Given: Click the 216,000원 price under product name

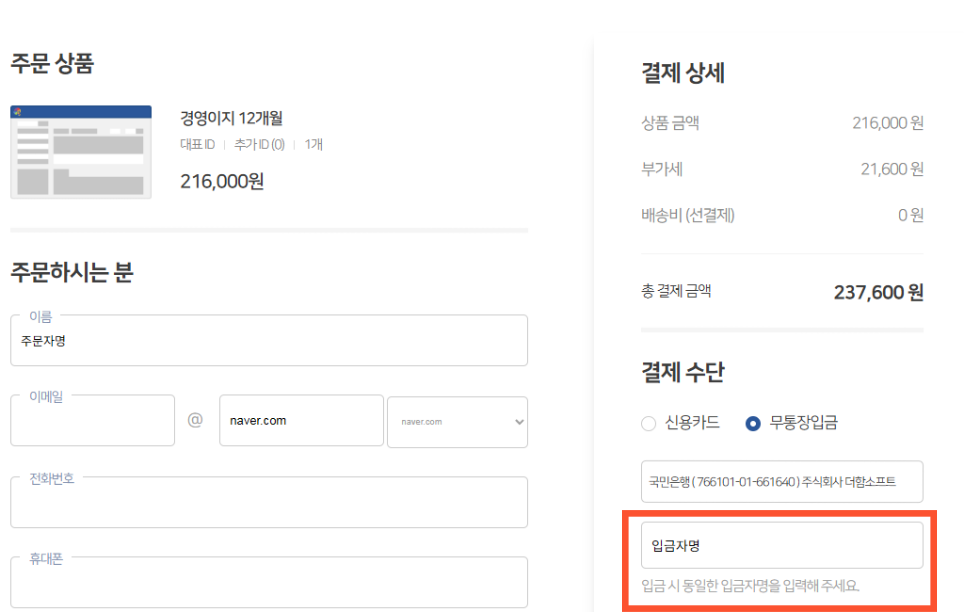Looking at the screenshot, I should coord(222,181).
